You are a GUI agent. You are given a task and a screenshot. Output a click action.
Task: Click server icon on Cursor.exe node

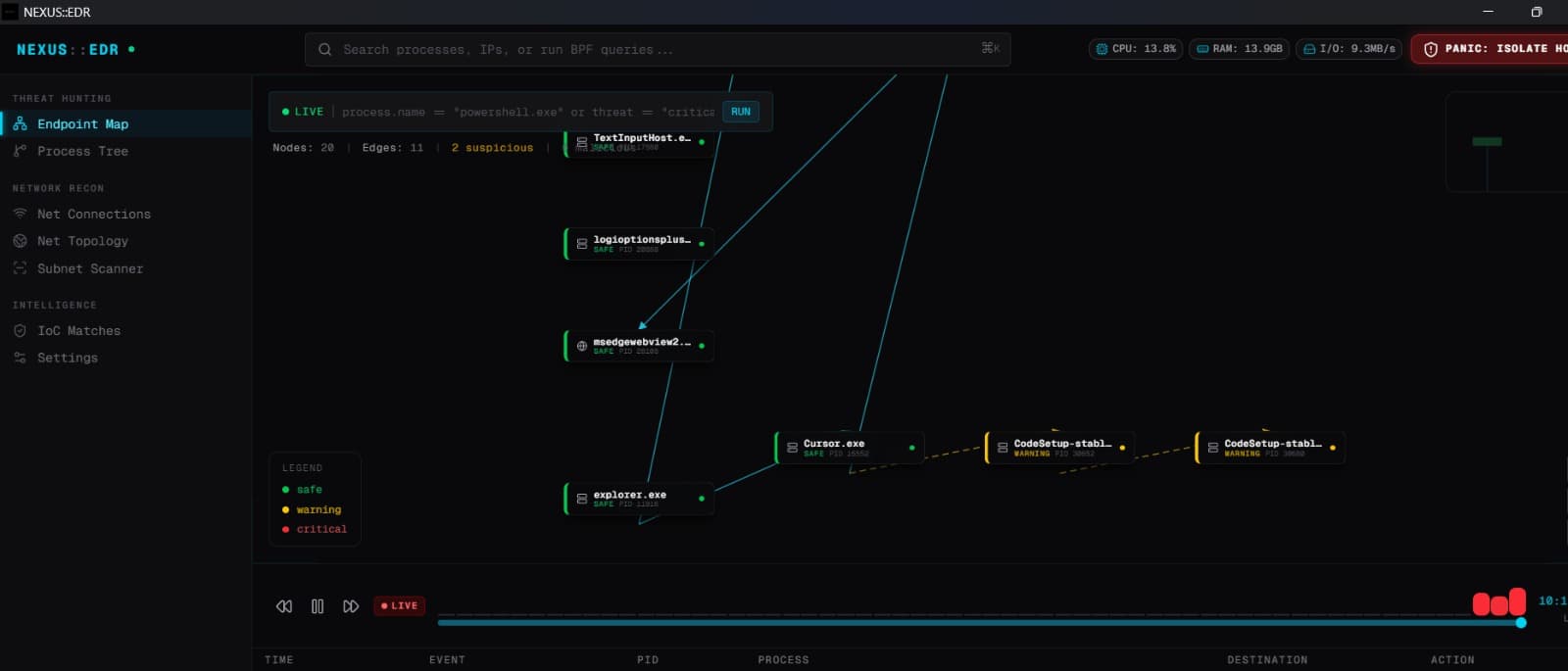tap(793, 448)
